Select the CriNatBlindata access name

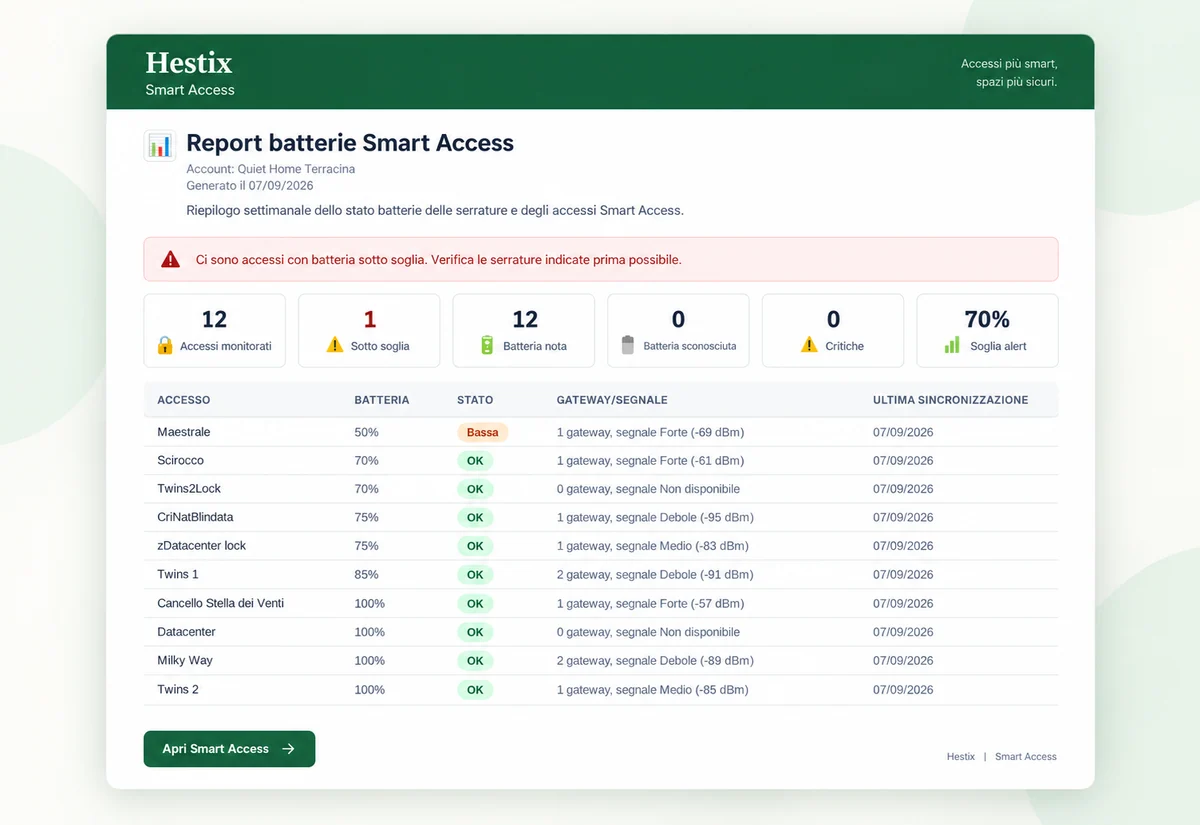(x=195, y=518)
